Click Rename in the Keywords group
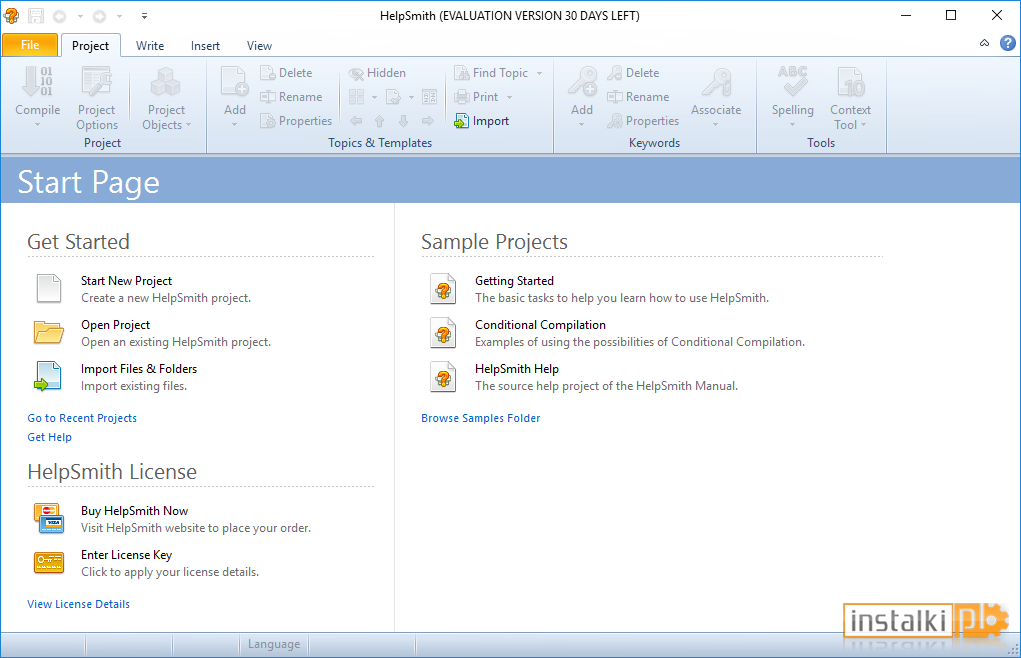The height and width of the screenshot is (658, 1021). (x=638, y=97)
